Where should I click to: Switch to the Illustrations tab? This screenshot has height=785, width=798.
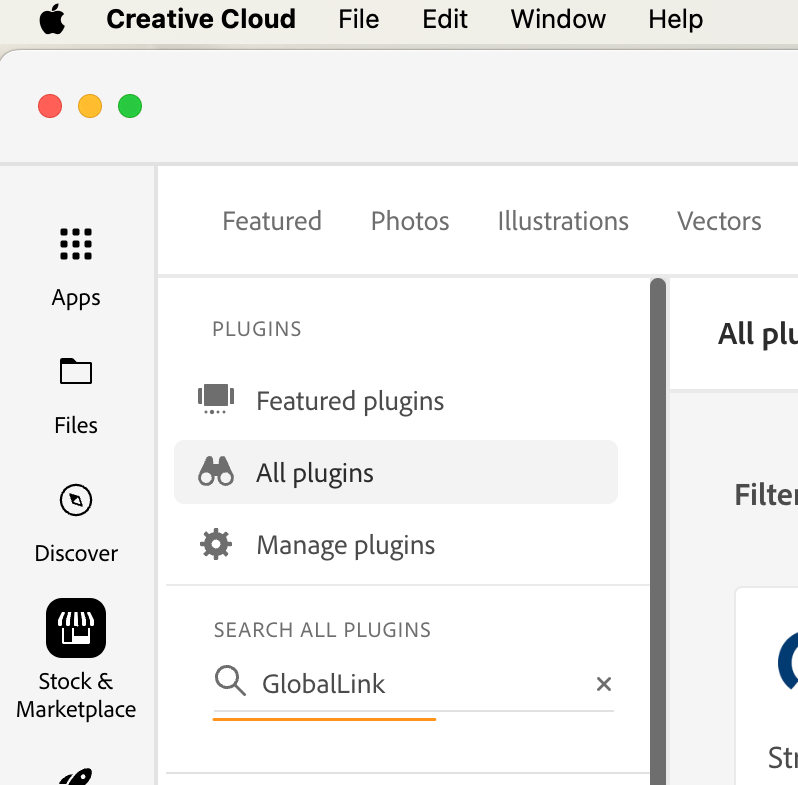(x=563, y=221)
